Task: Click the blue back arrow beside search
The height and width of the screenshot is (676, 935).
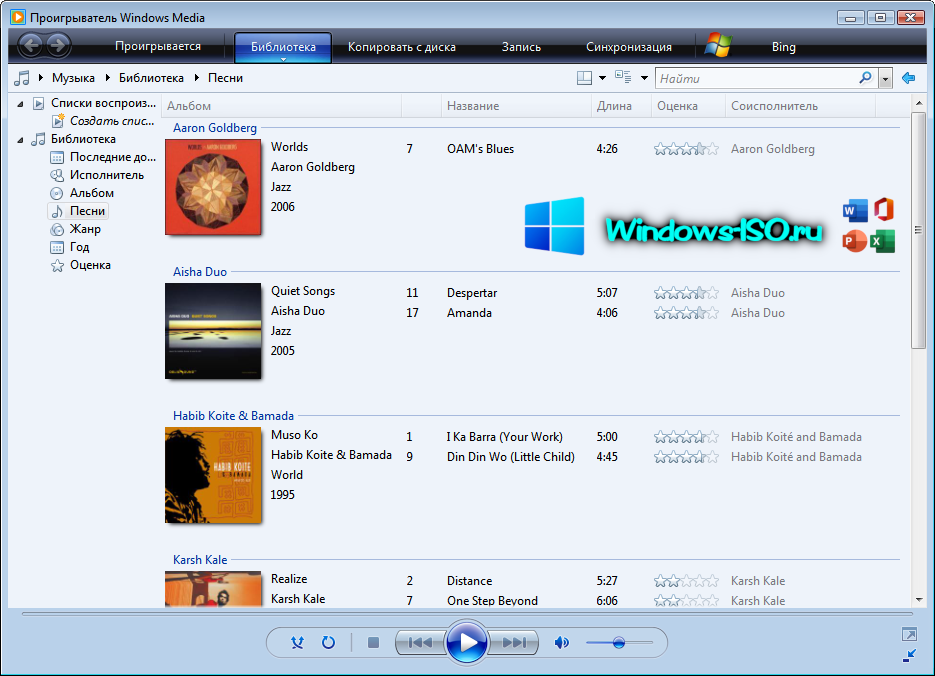Action: click(x=908, y=78)
